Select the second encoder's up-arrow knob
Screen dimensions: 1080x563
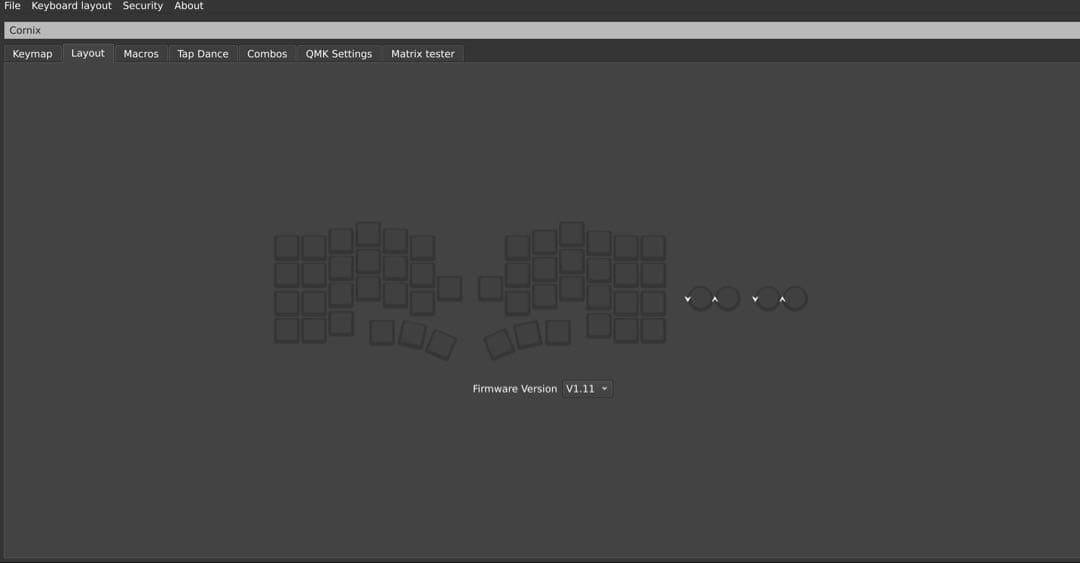click(794, 298)
